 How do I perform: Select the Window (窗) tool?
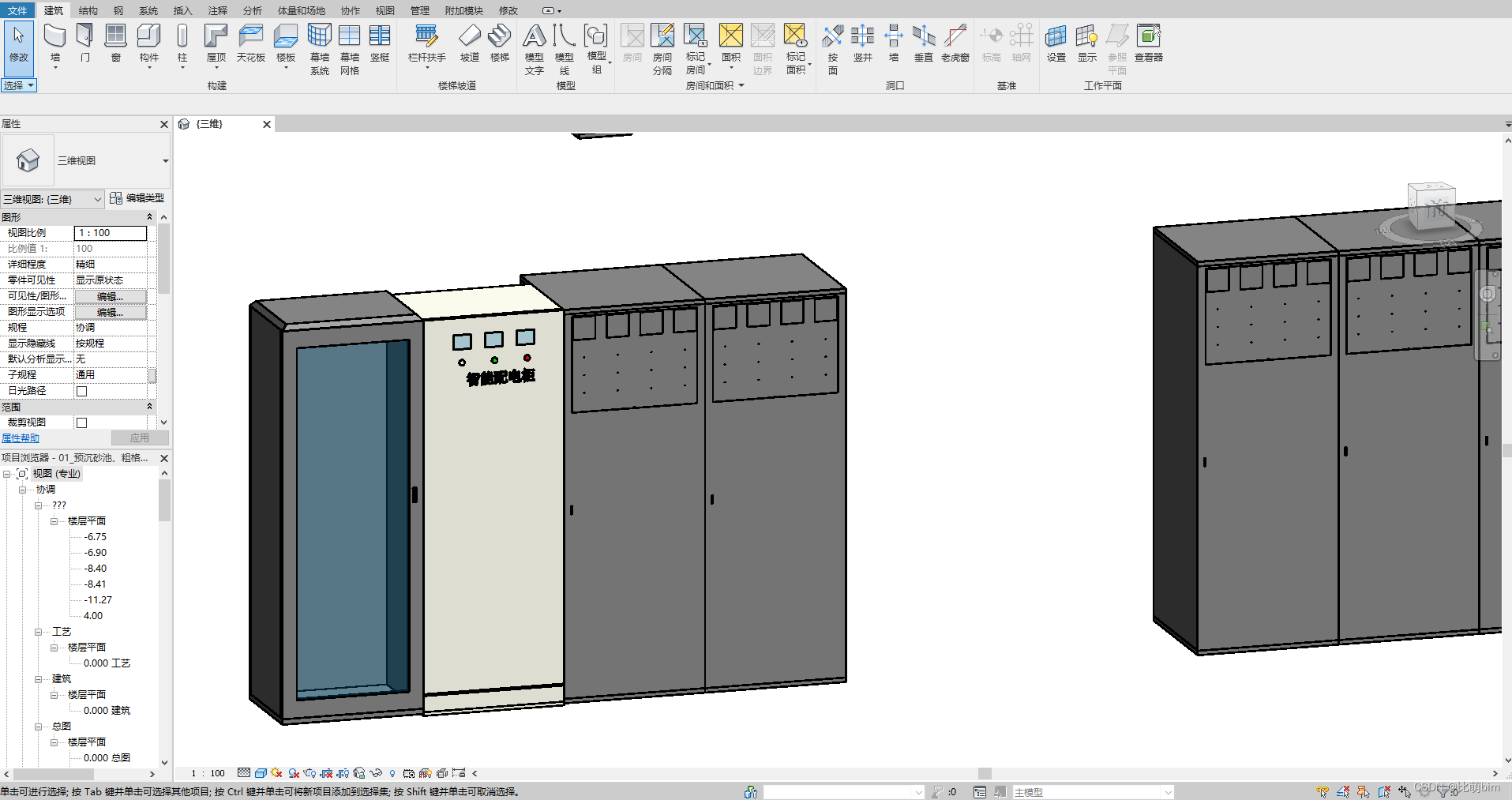click(x=115, y=44)
